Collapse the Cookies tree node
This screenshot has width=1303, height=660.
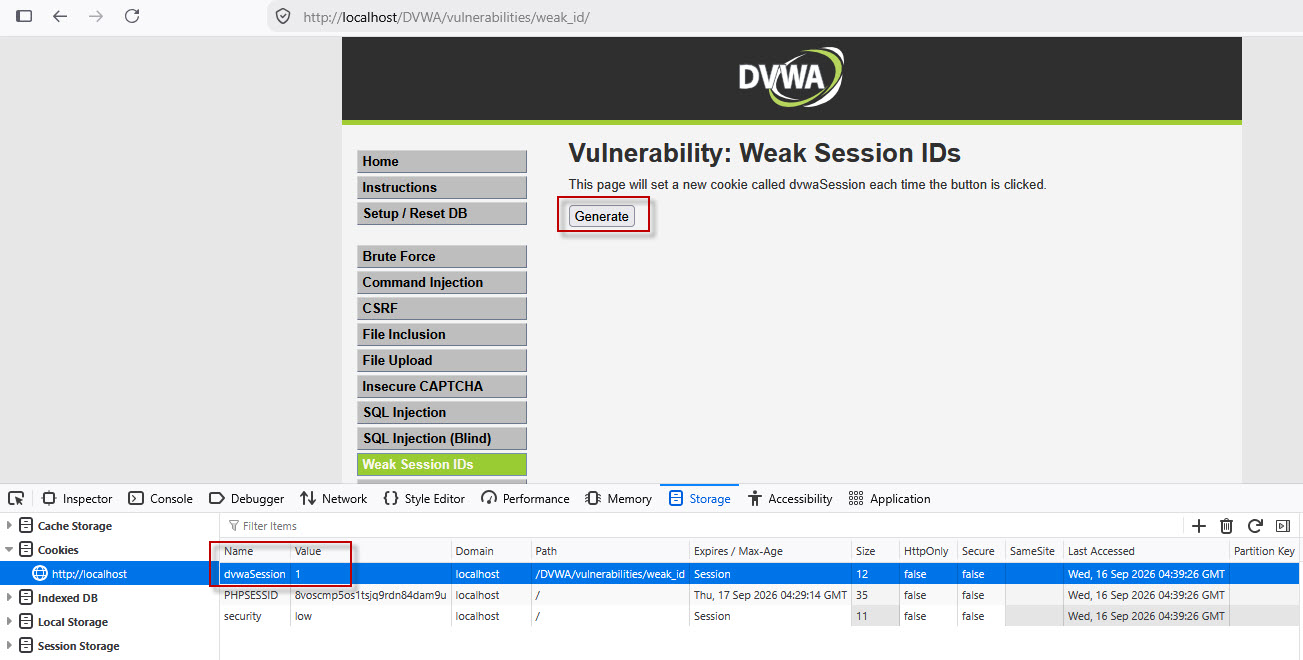click(x=10, y=550)
